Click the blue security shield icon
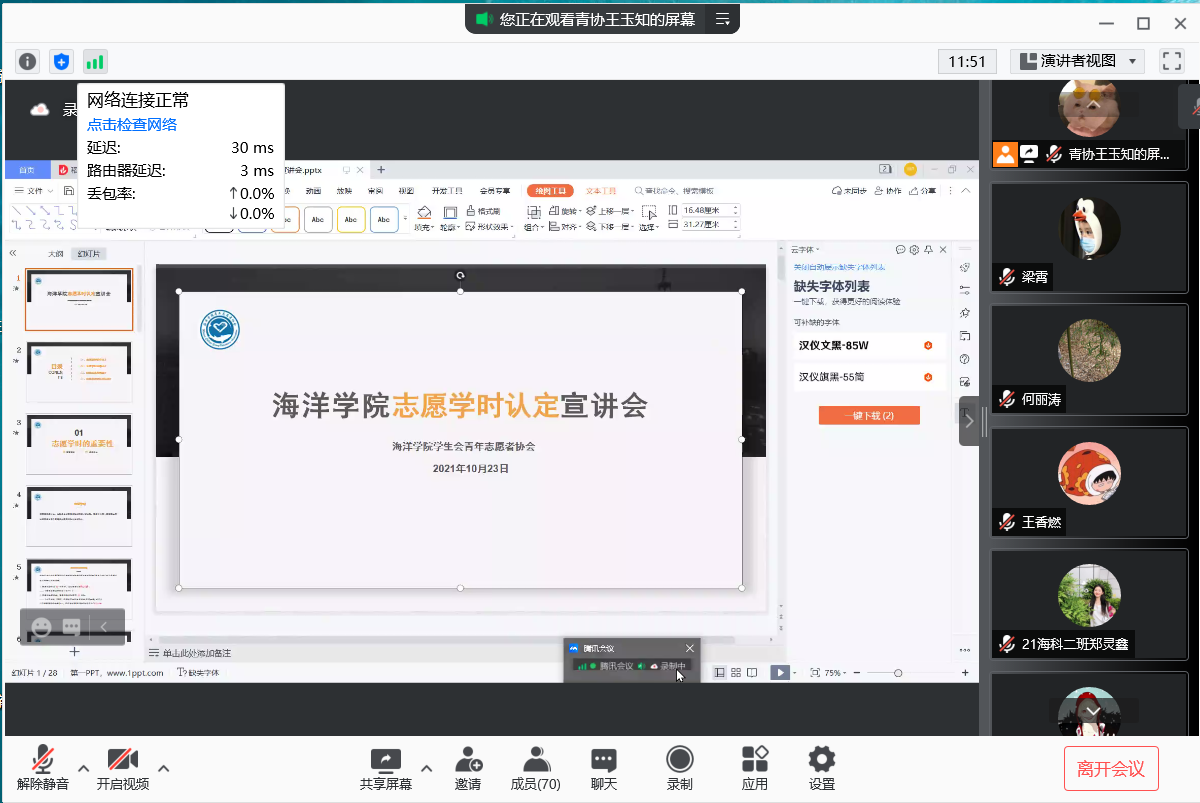Screen dimensions: 1200x803 pos(61,62)
